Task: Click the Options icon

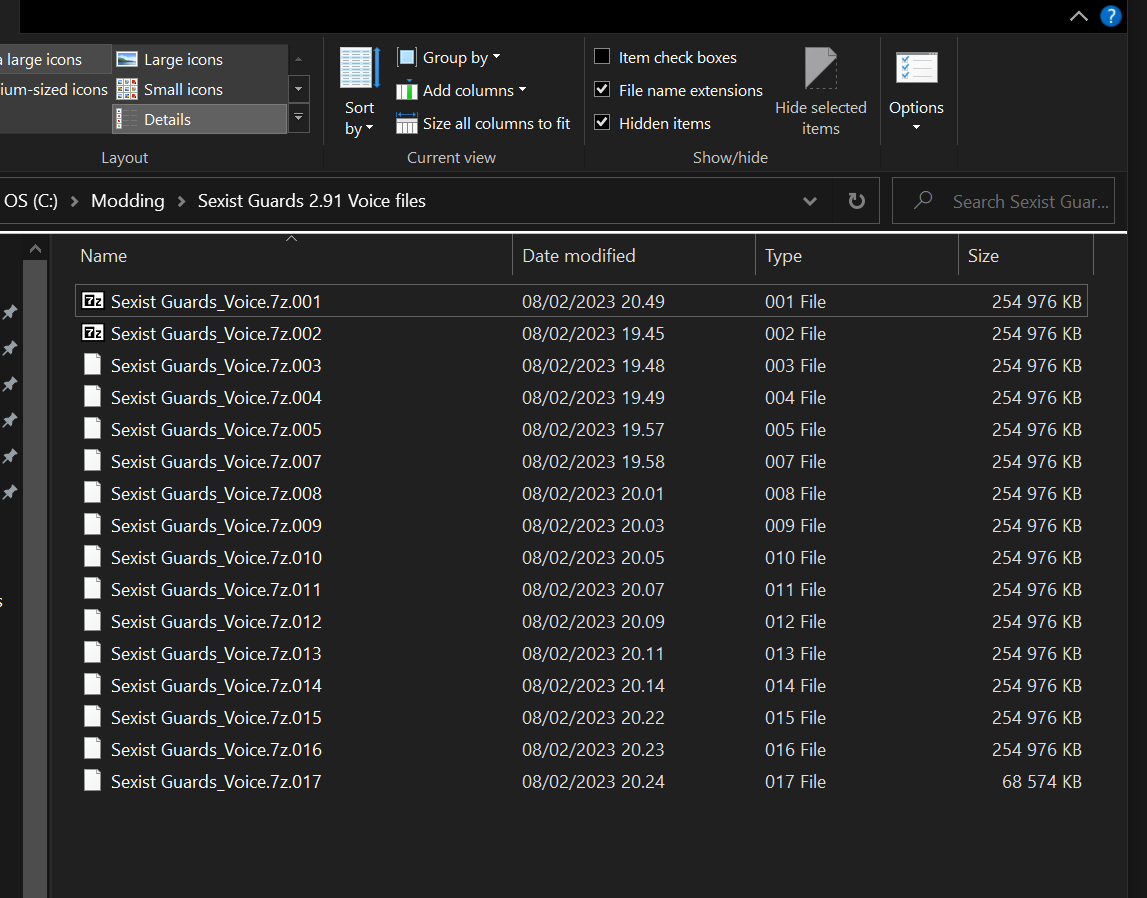Action: coord(916,69)
